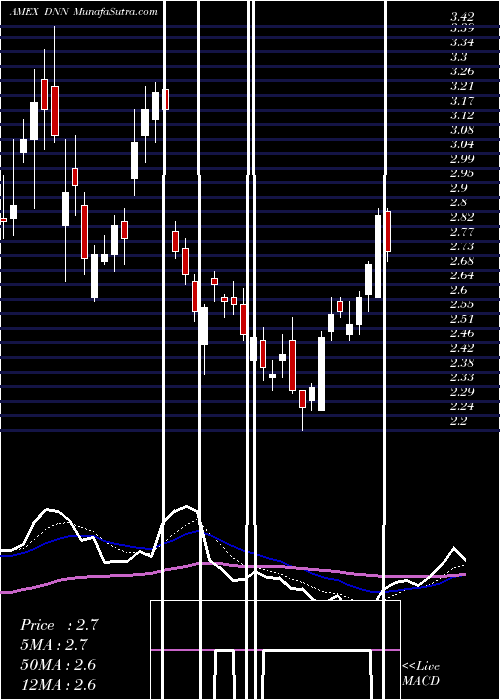Click the AMEX DNN MunafaSutra.com title text
The height and width of the screenshot is (700, 500).
pos(84,12)
